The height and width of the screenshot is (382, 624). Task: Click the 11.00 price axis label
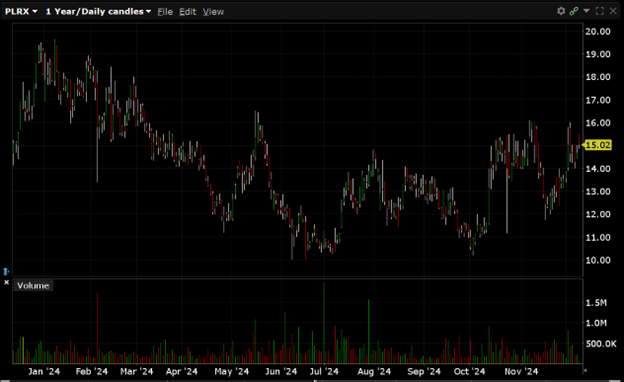[598, 237]
